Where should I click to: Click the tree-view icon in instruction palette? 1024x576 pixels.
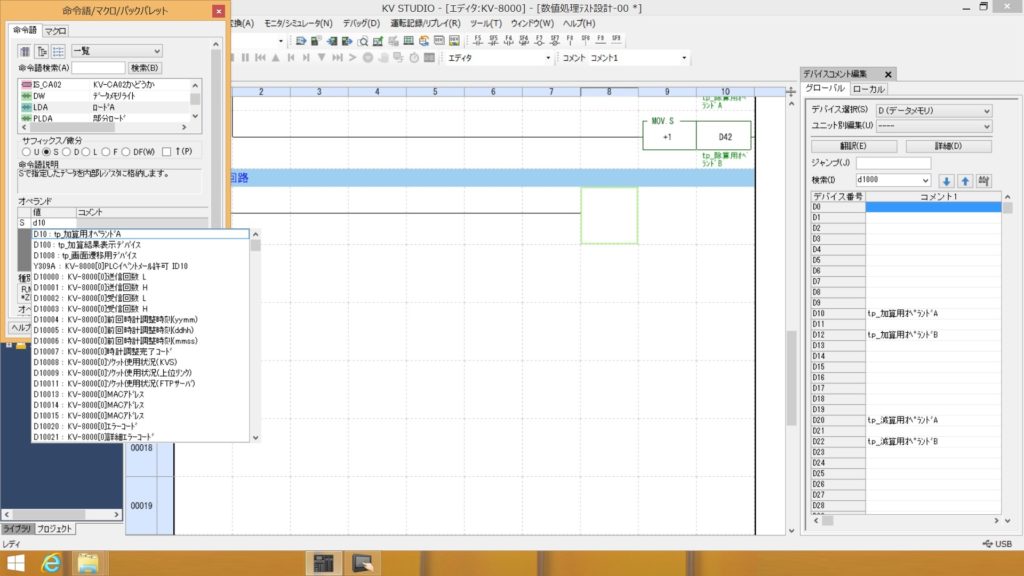click(42, 51)
